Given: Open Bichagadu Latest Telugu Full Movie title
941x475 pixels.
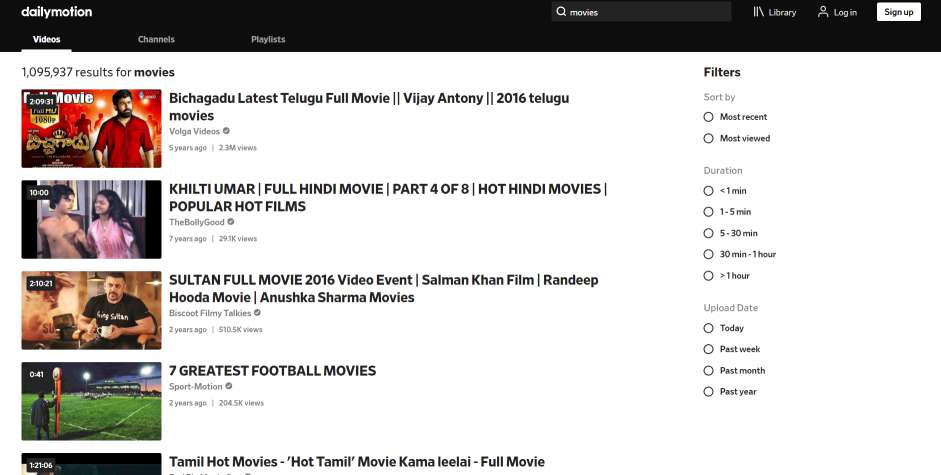Looking at the screenshot, I should point(369,106).
